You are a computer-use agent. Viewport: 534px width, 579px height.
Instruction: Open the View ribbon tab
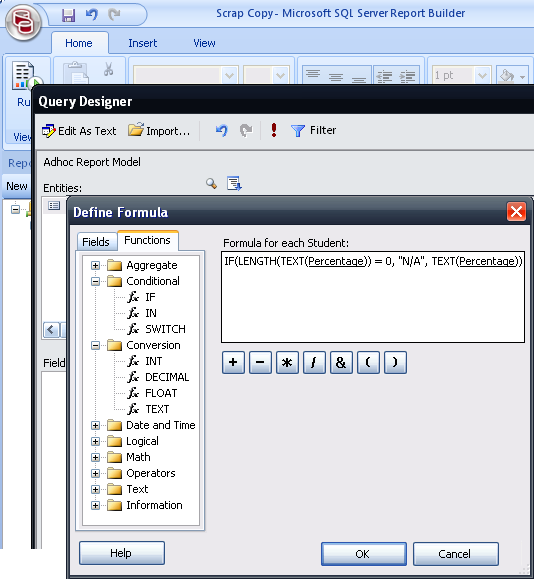[204, 43]
